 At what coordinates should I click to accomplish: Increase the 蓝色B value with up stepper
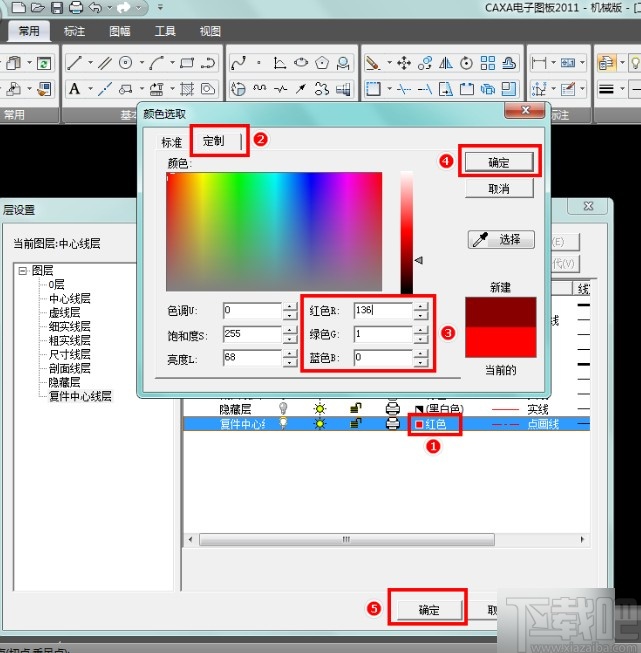420,353
